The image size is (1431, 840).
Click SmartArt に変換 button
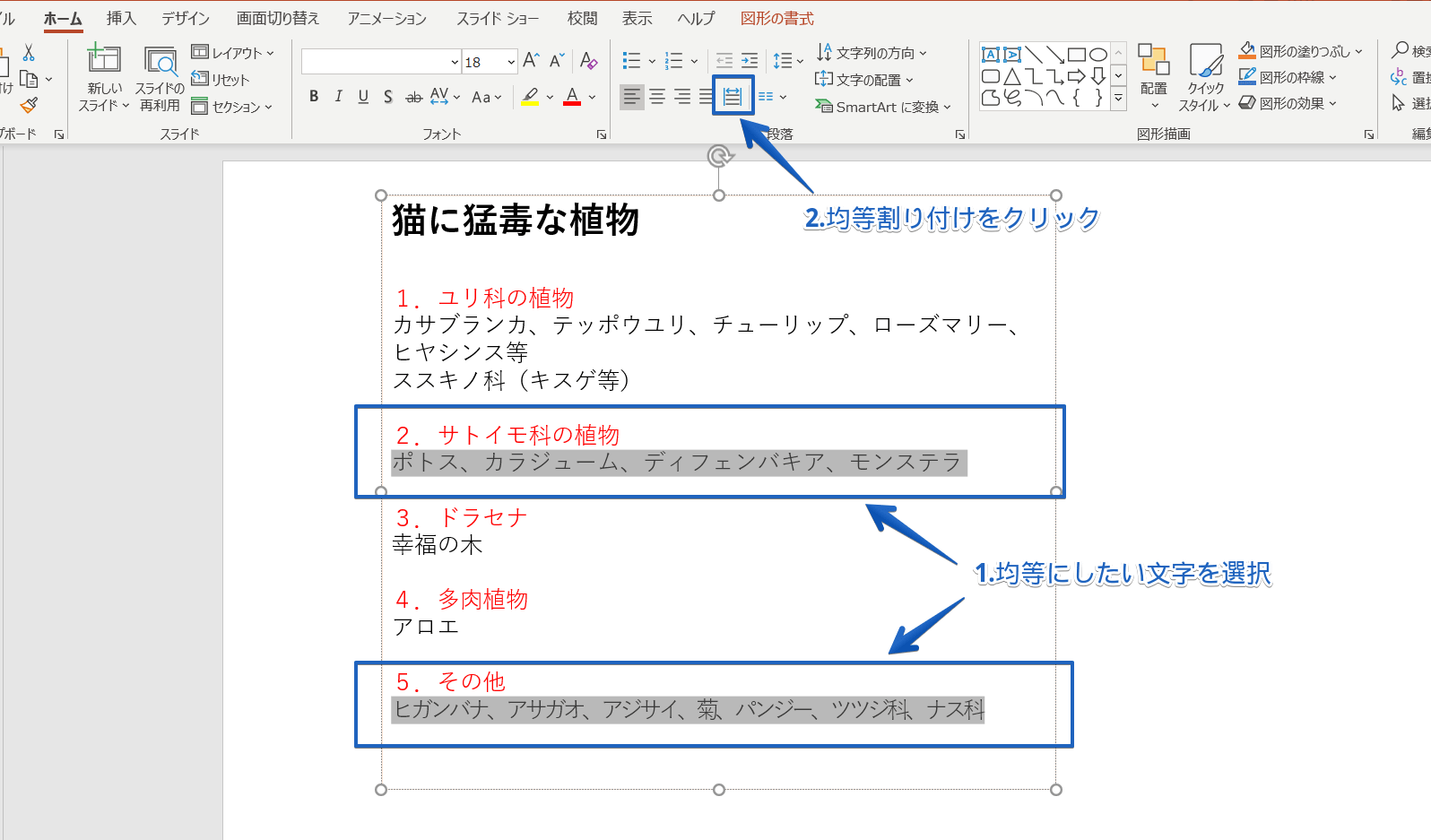point(882,107)
